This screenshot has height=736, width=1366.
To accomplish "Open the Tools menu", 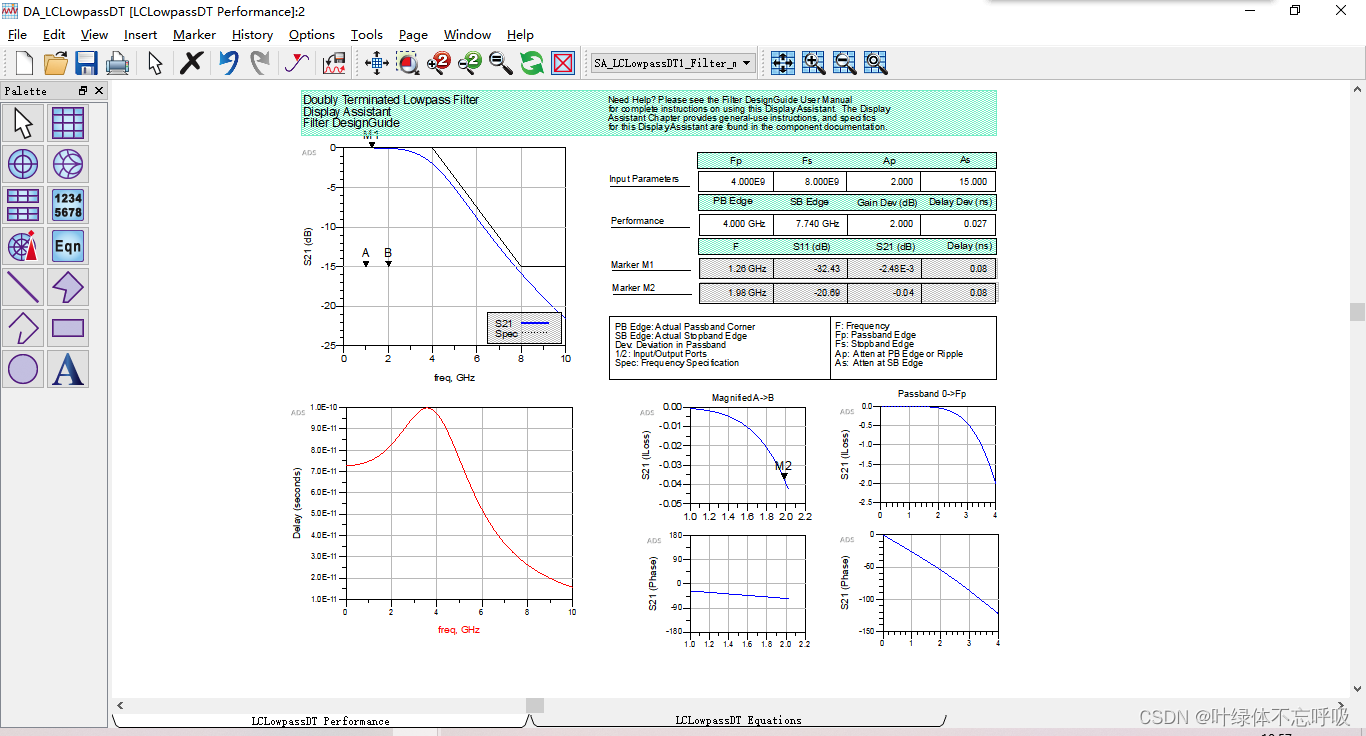I will point(366,34).
